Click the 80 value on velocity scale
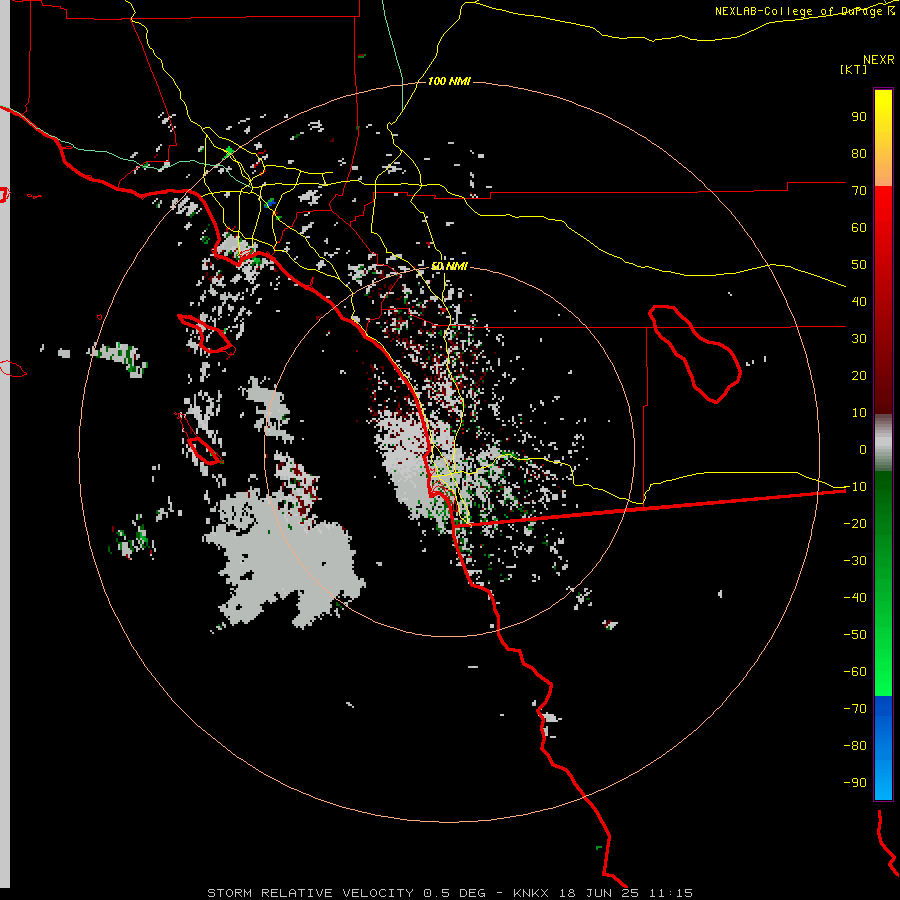This screenshot has height=900, width=900. [859, 153]
